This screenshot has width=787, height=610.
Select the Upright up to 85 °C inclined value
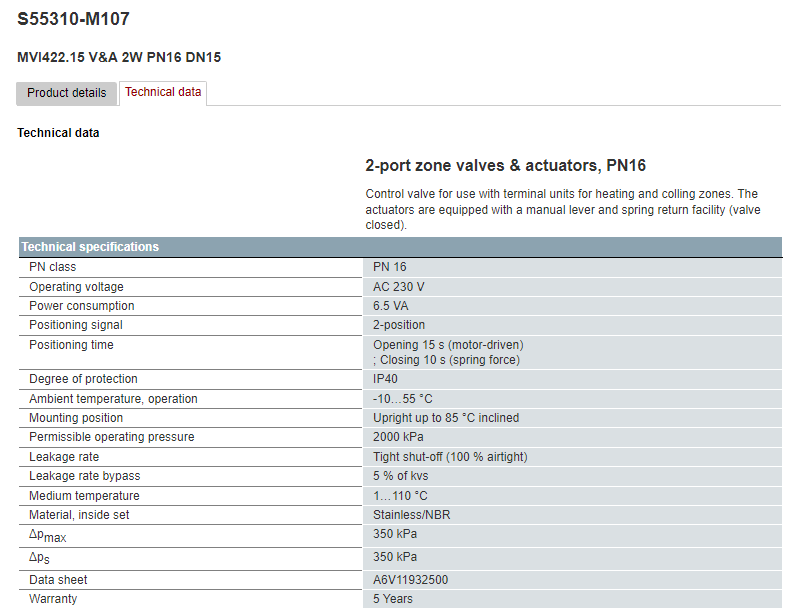(x=446, y=418)
